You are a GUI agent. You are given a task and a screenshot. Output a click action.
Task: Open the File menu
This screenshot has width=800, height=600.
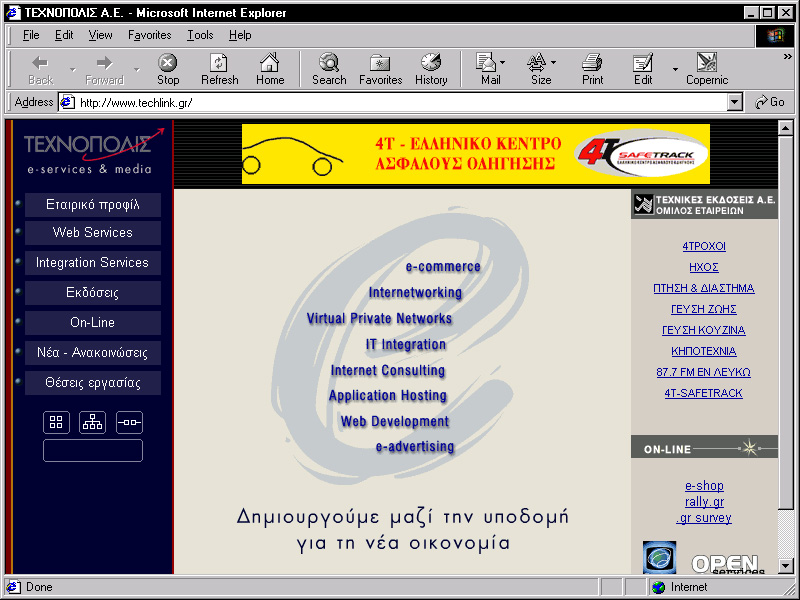pyautogui.click(x=31, y=35)
